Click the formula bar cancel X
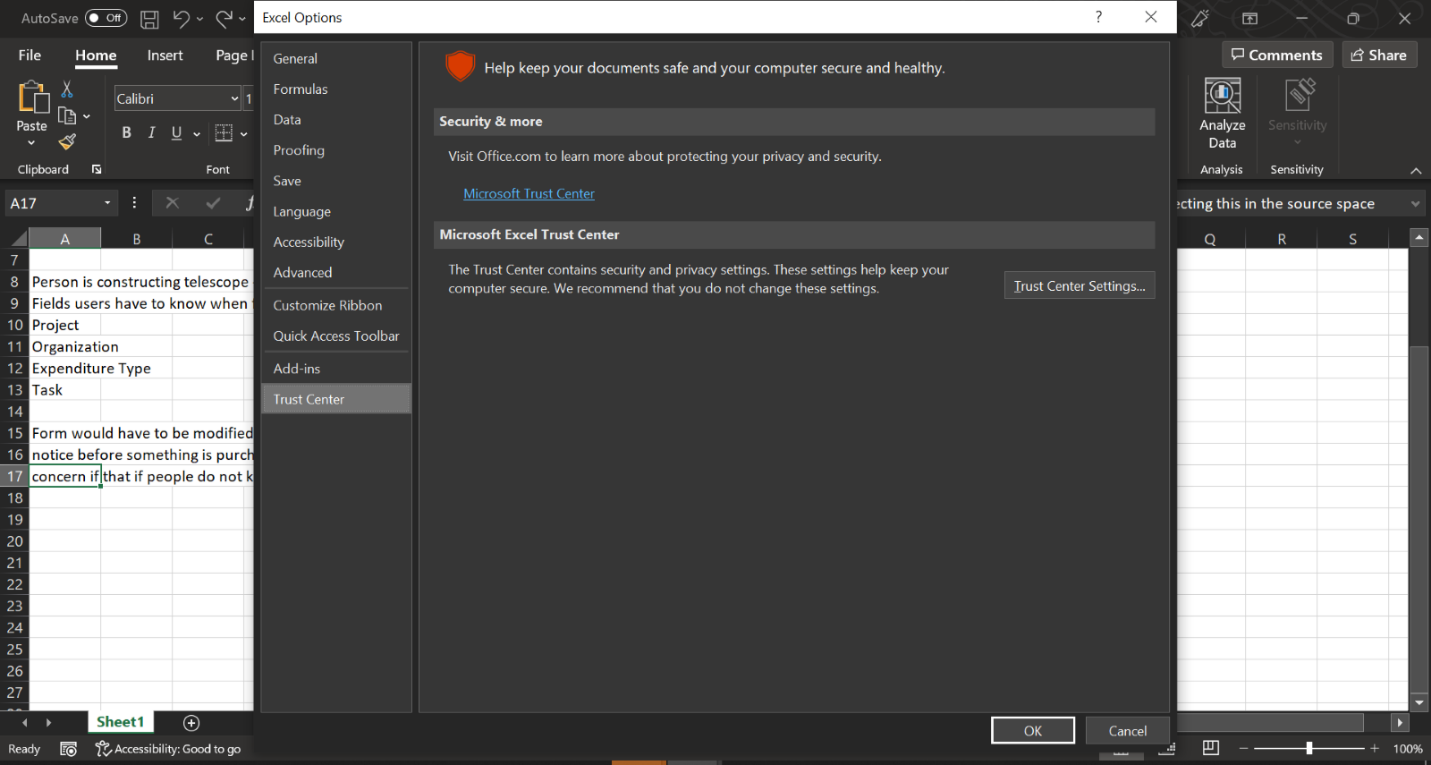 pyautogui.click(x=172, y=203)
